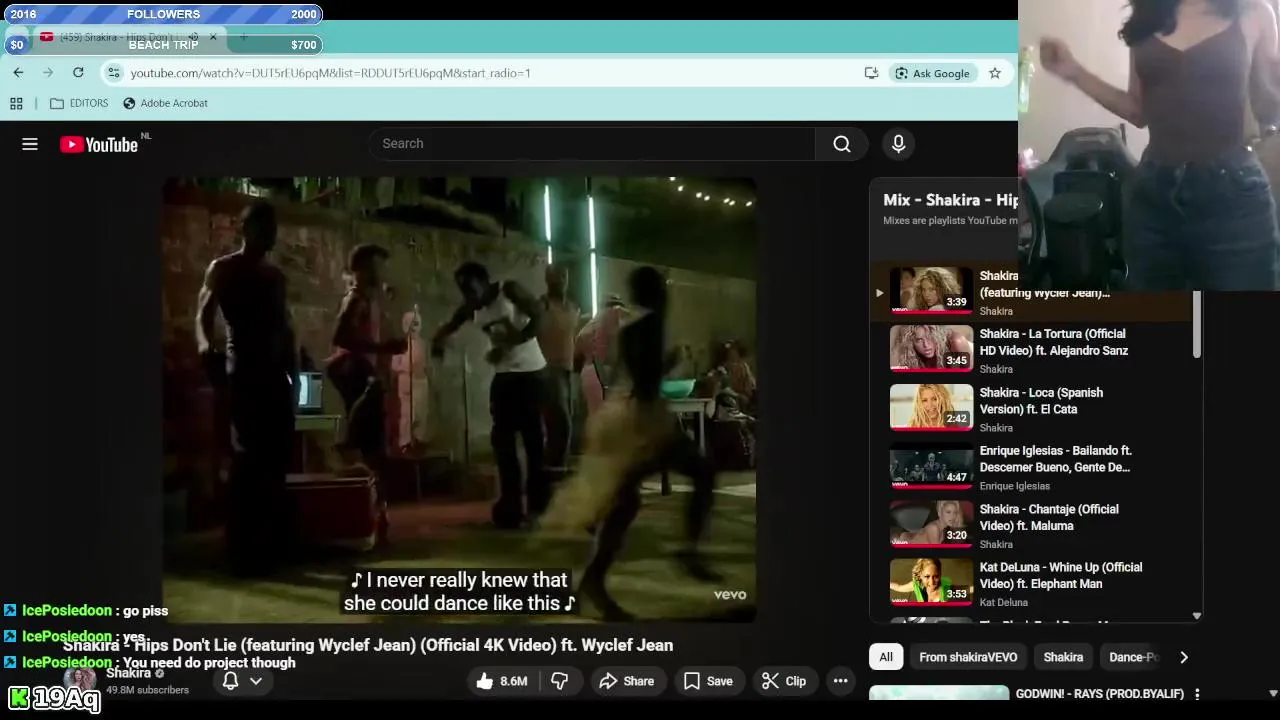Click the 49.8M subscribers text
Screen dimensions: 1280x720
click(x=147, y=690)
